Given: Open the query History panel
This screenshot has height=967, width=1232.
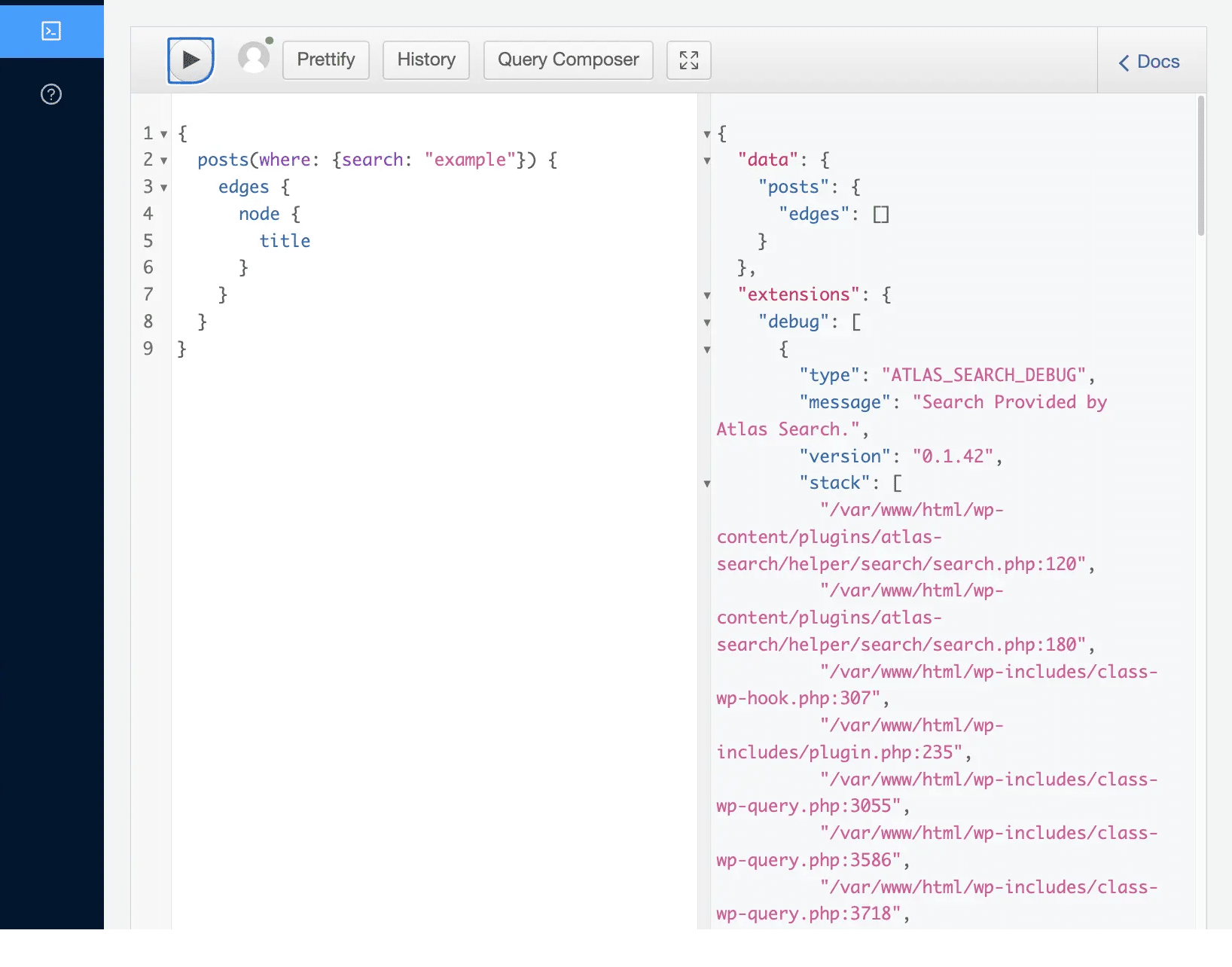Looking at the screenshot, I should tap(425, 59).
